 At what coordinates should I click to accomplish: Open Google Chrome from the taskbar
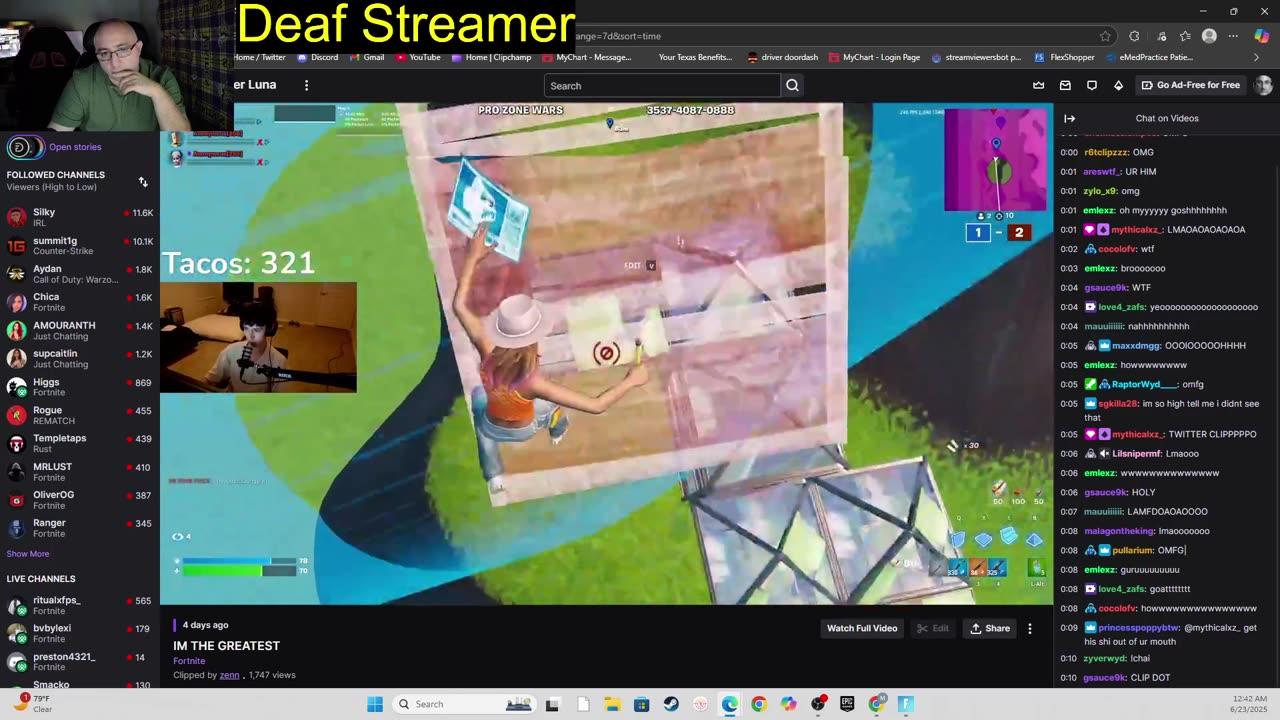pyautogui.click(x=759, y=704)
